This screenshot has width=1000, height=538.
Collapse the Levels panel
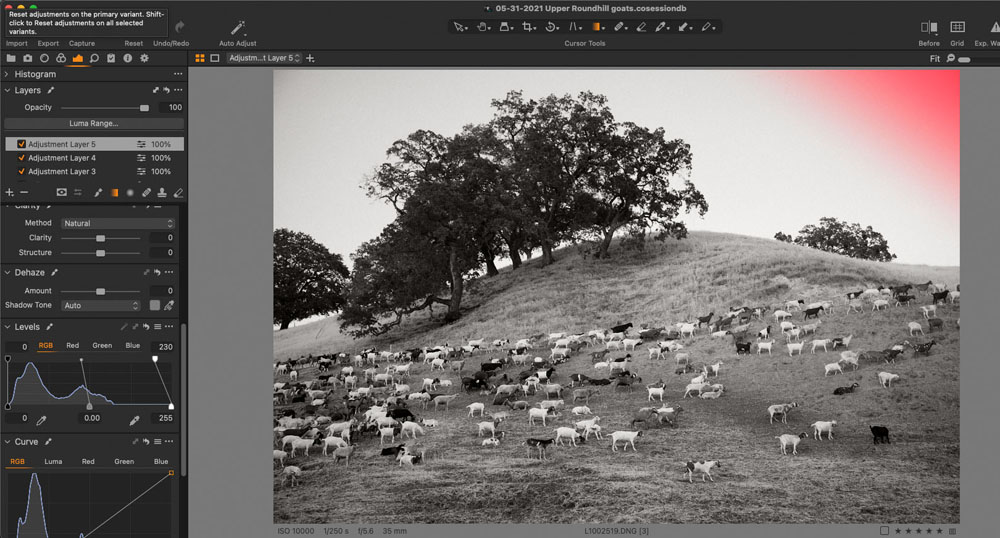click(x=7, y=327)
